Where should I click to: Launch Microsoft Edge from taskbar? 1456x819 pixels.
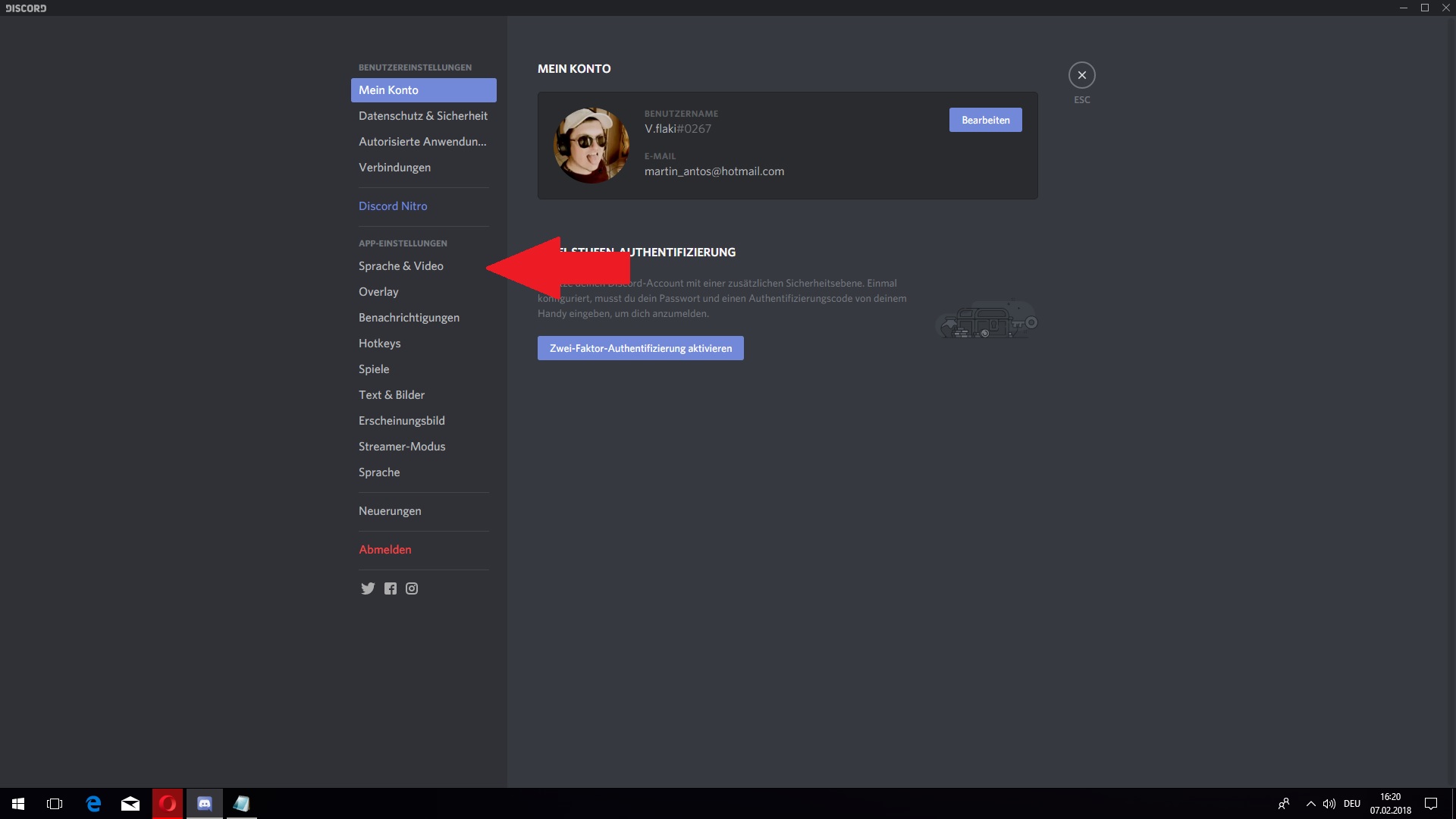[x=93, y=804]
